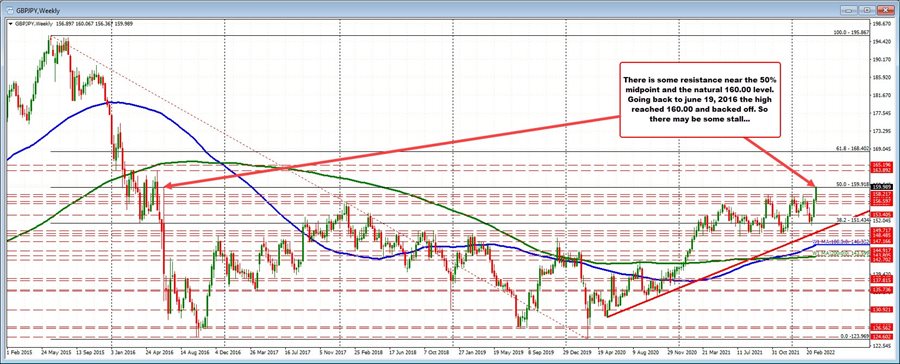This screenshot has width=900, height=364.
Task: Click the price scale value 169.045
Action: point(883,149)
